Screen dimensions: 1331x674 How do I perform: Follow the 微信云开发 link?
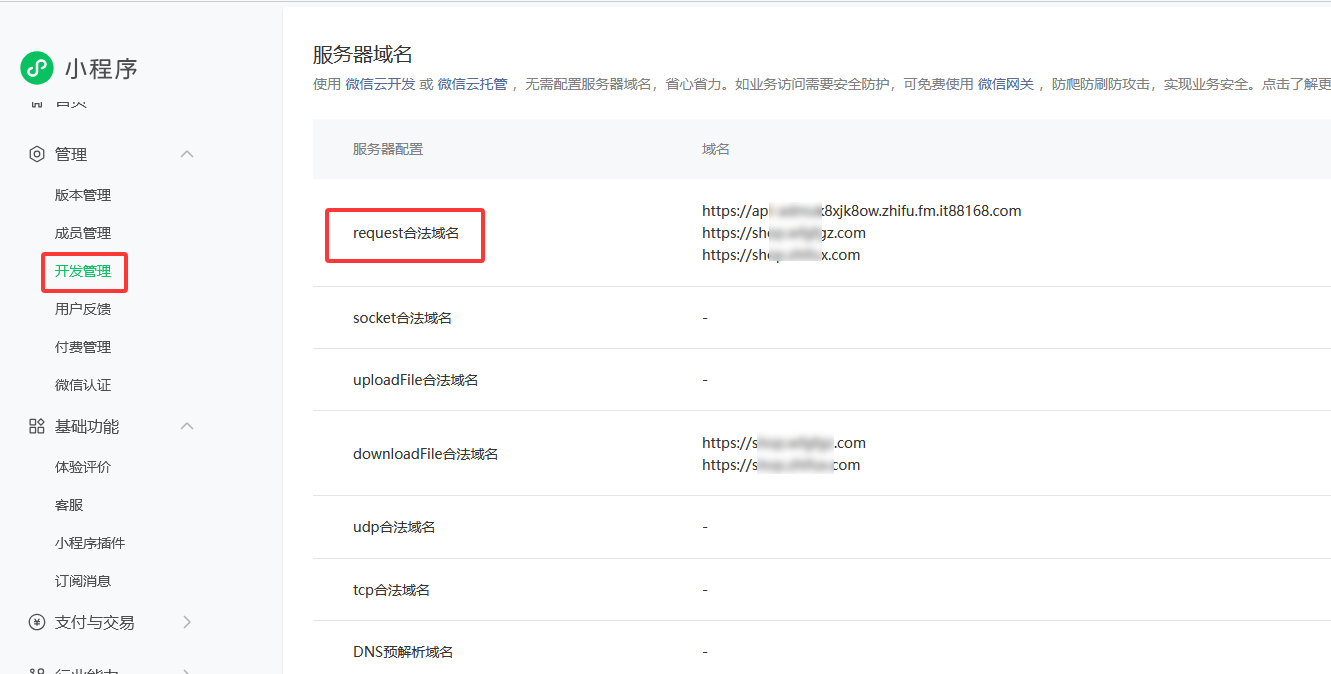[379, 84]
